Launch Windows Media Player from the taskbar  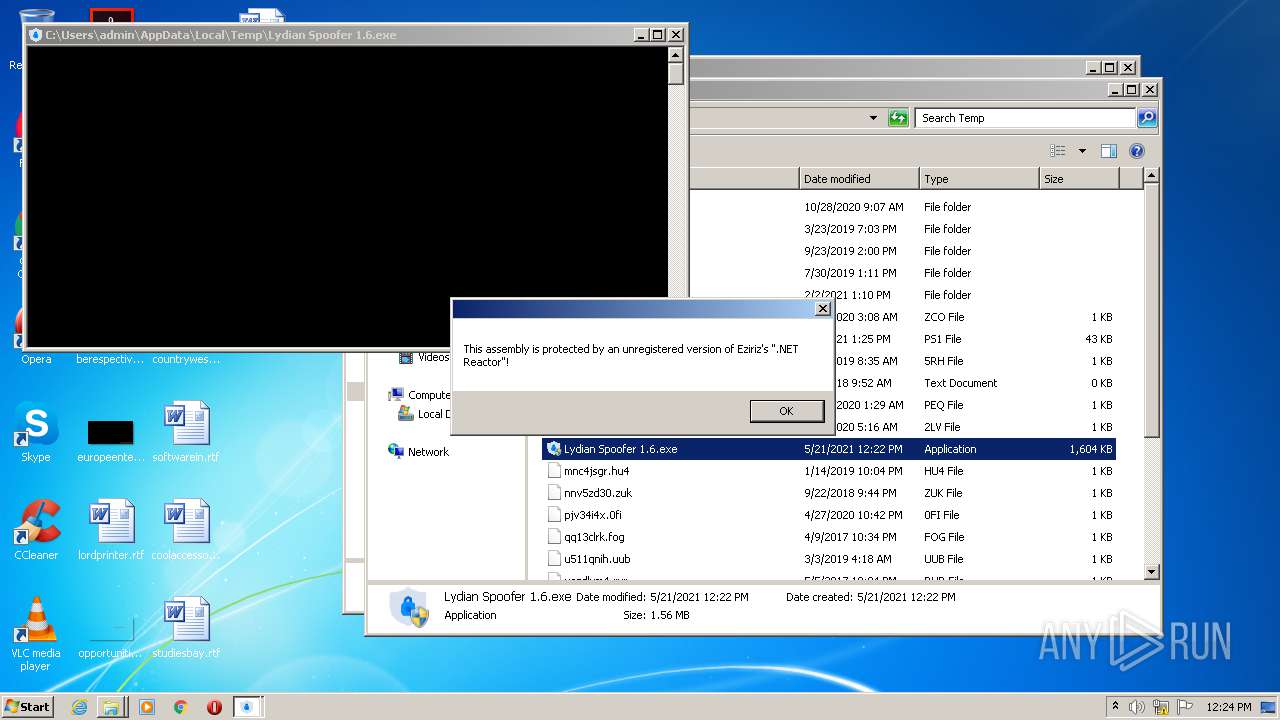147,707
